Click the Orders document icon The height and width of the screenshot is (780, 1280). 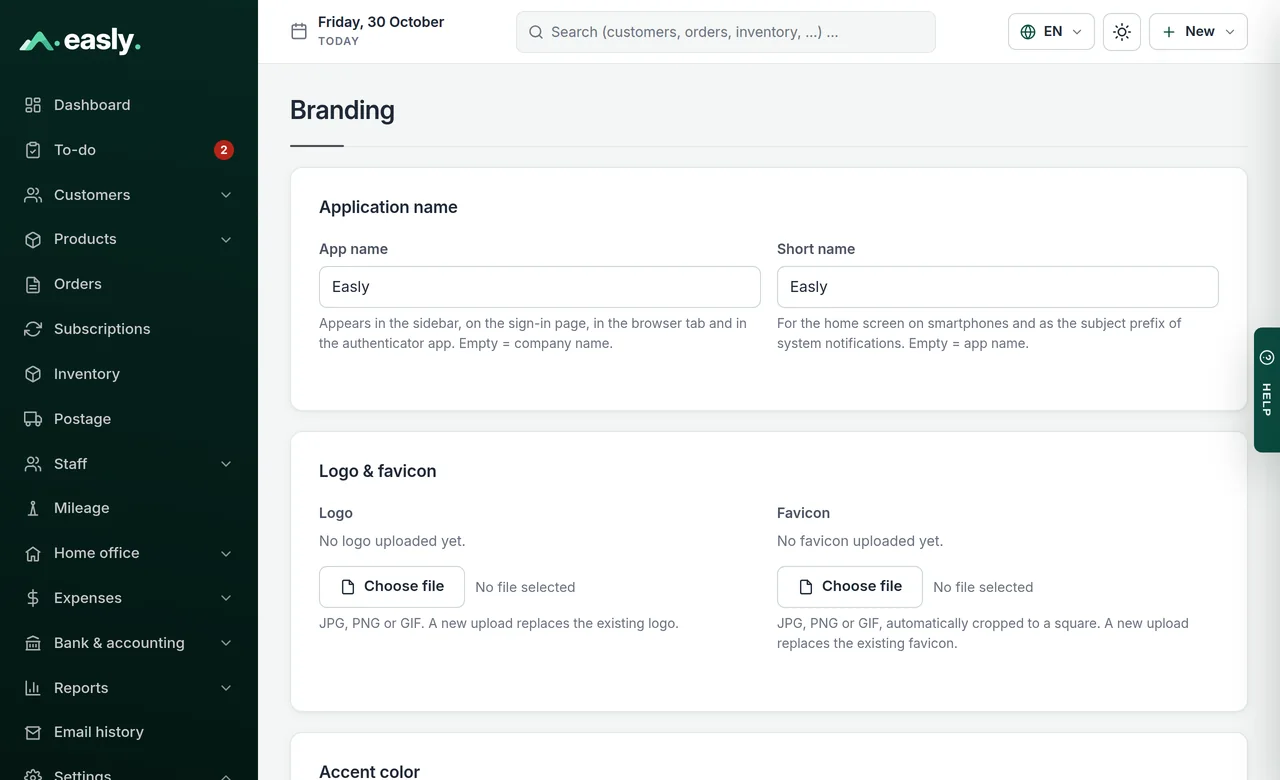pyautogui.click(x=33, y=284)
